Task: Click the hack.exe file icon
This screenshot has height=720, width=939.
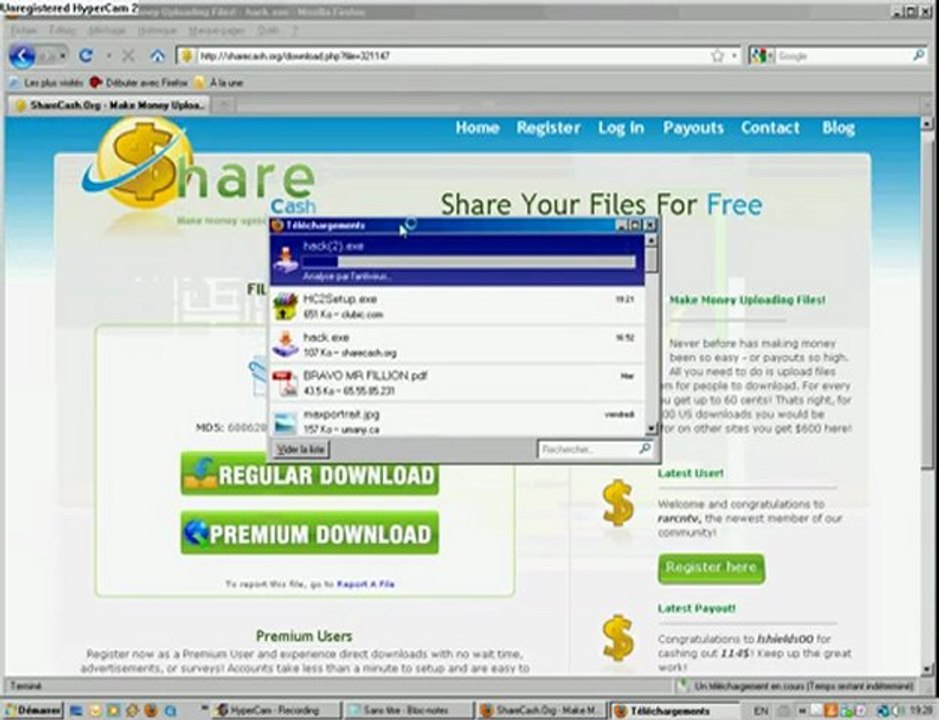Action: click(285, 344)
